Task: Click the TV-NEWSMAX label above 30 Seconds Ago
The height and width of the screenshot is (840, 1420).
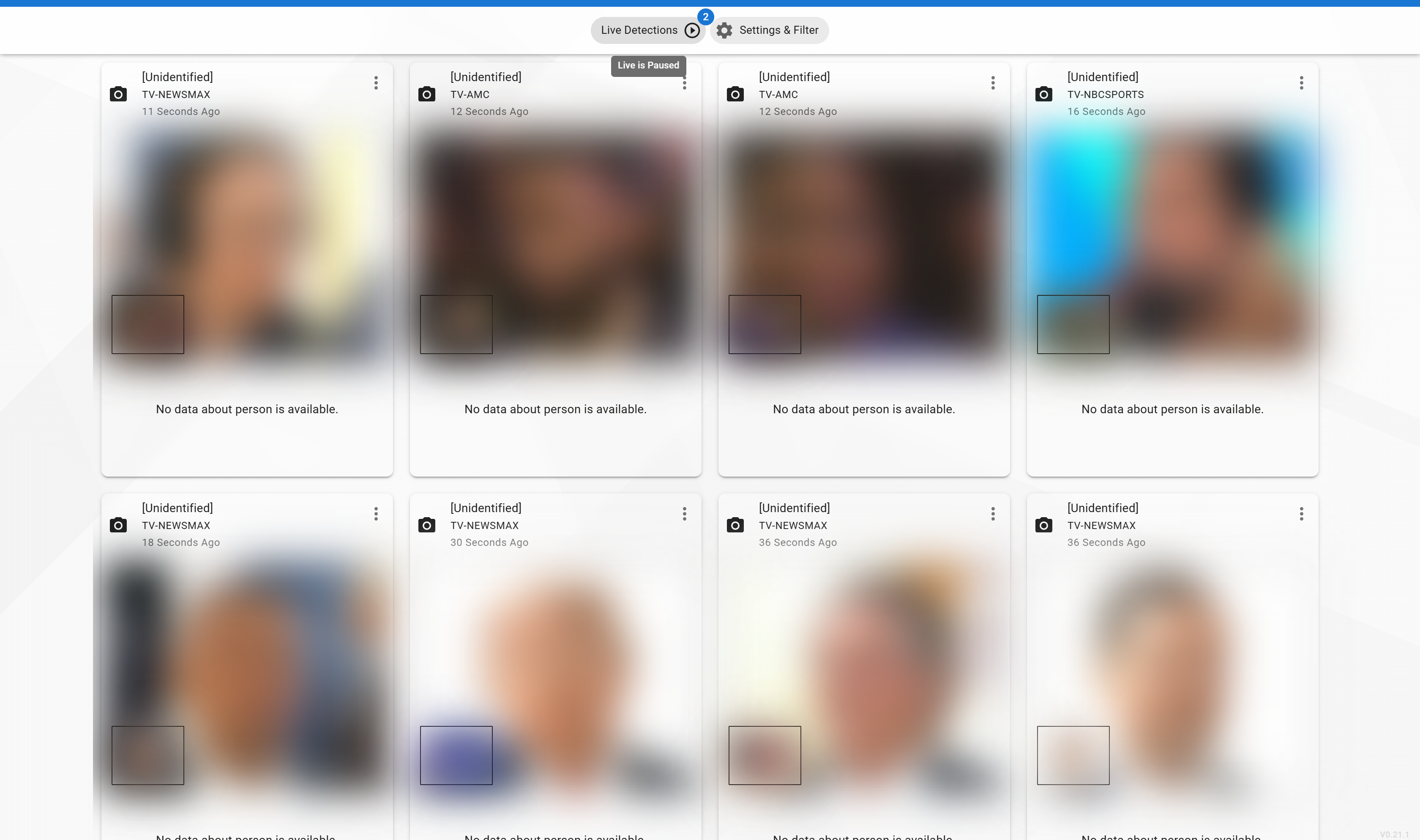Action: pyautogui.click(x=484, y=525)
